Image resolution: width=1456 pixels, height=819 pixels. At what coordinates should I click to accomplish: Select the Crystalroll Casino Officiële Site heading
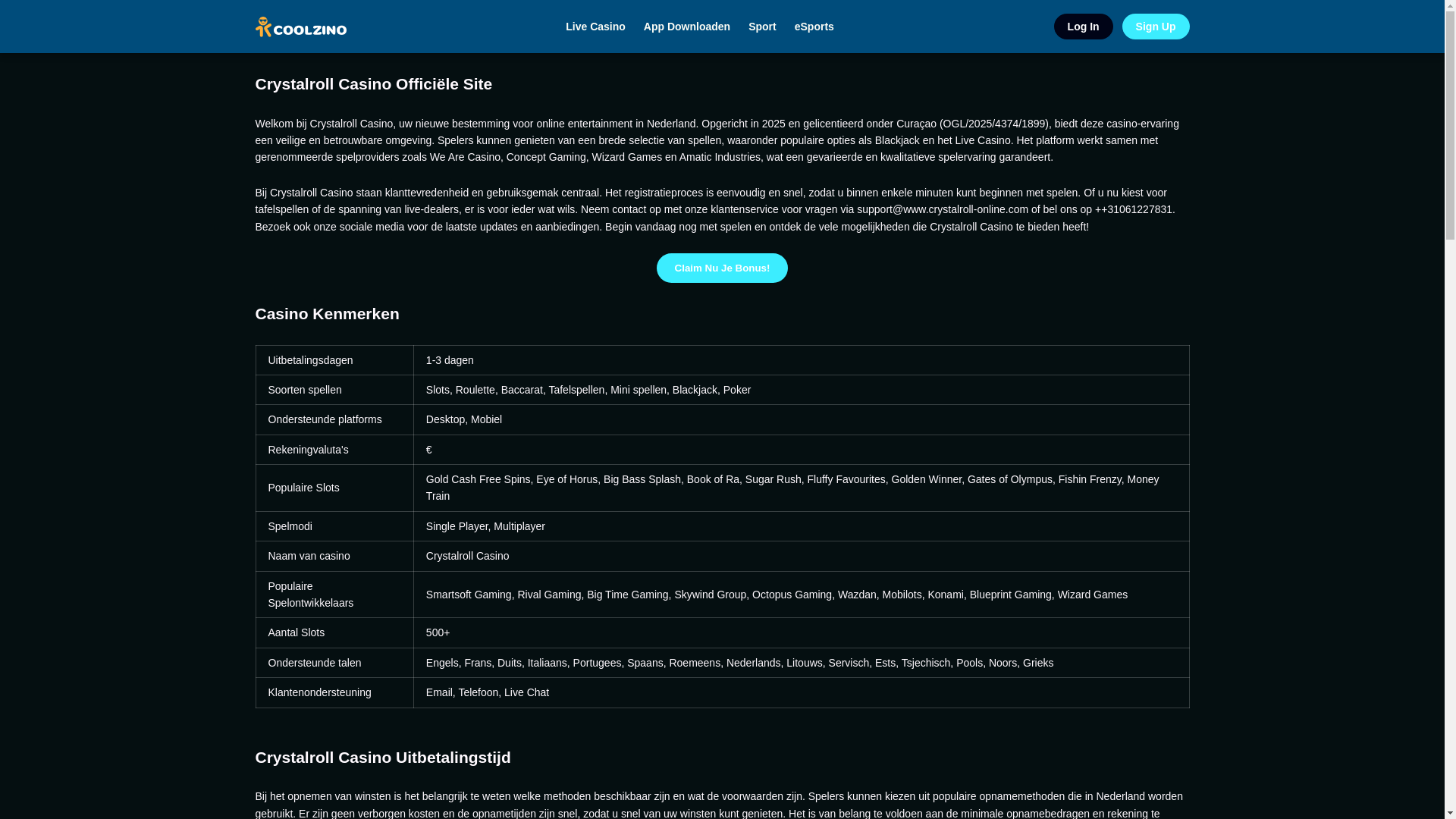(x=373, y=84)
